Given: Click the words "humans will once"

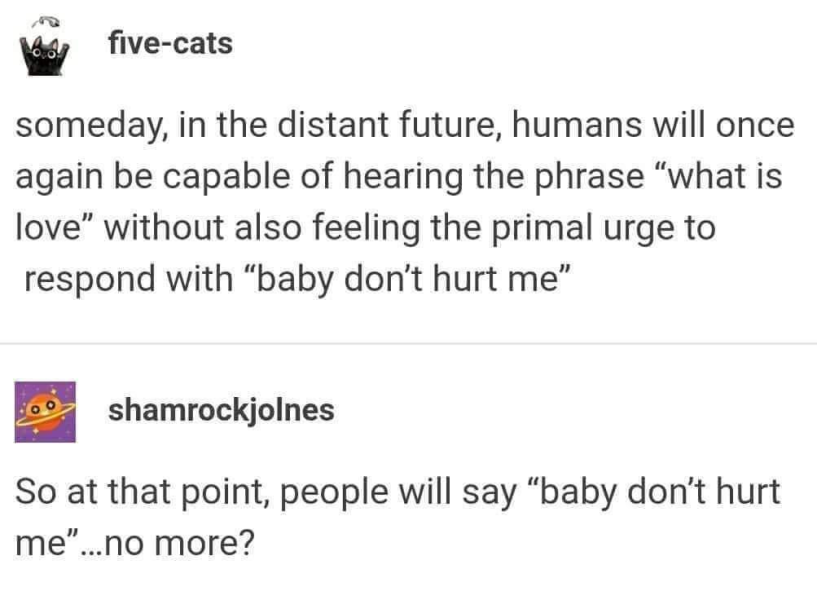Looking at the screenshot, I should click(x=653, y=125).
